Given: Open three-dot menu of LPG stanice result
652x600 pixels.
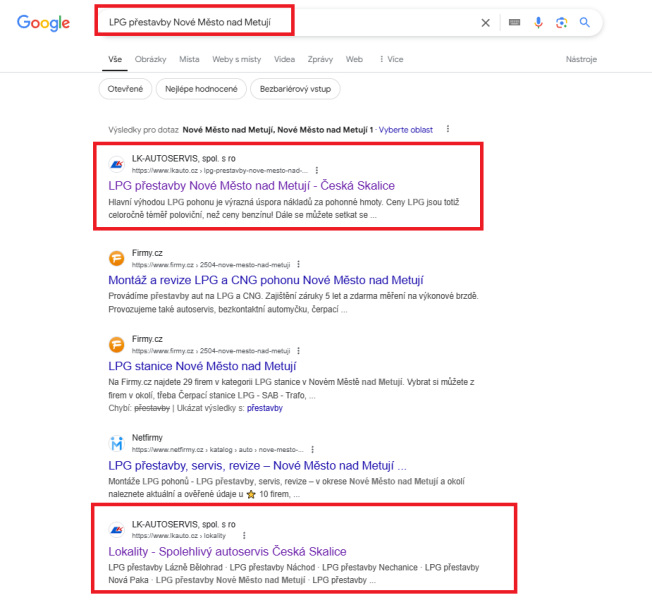Looking at the screenshot, I should click(299, 351).
